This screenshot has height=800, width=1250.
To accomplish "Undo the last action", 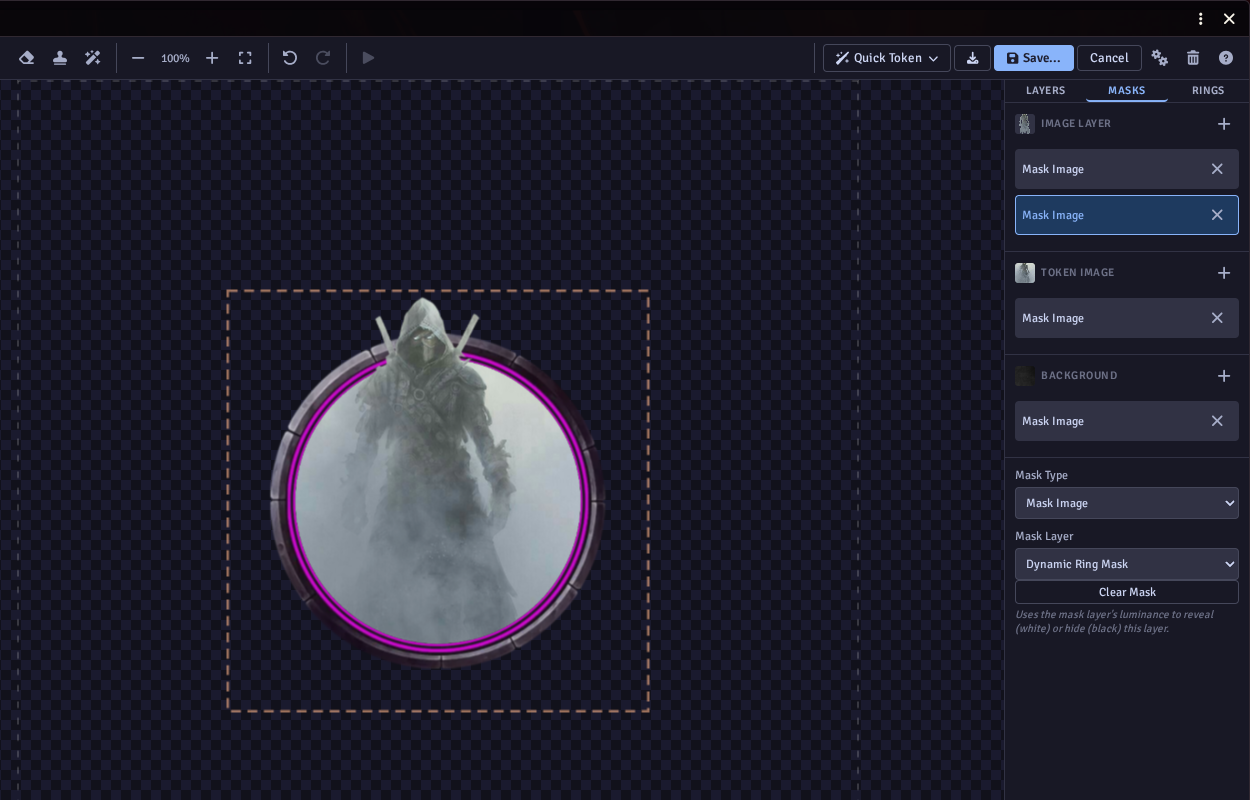I will 290,58.
